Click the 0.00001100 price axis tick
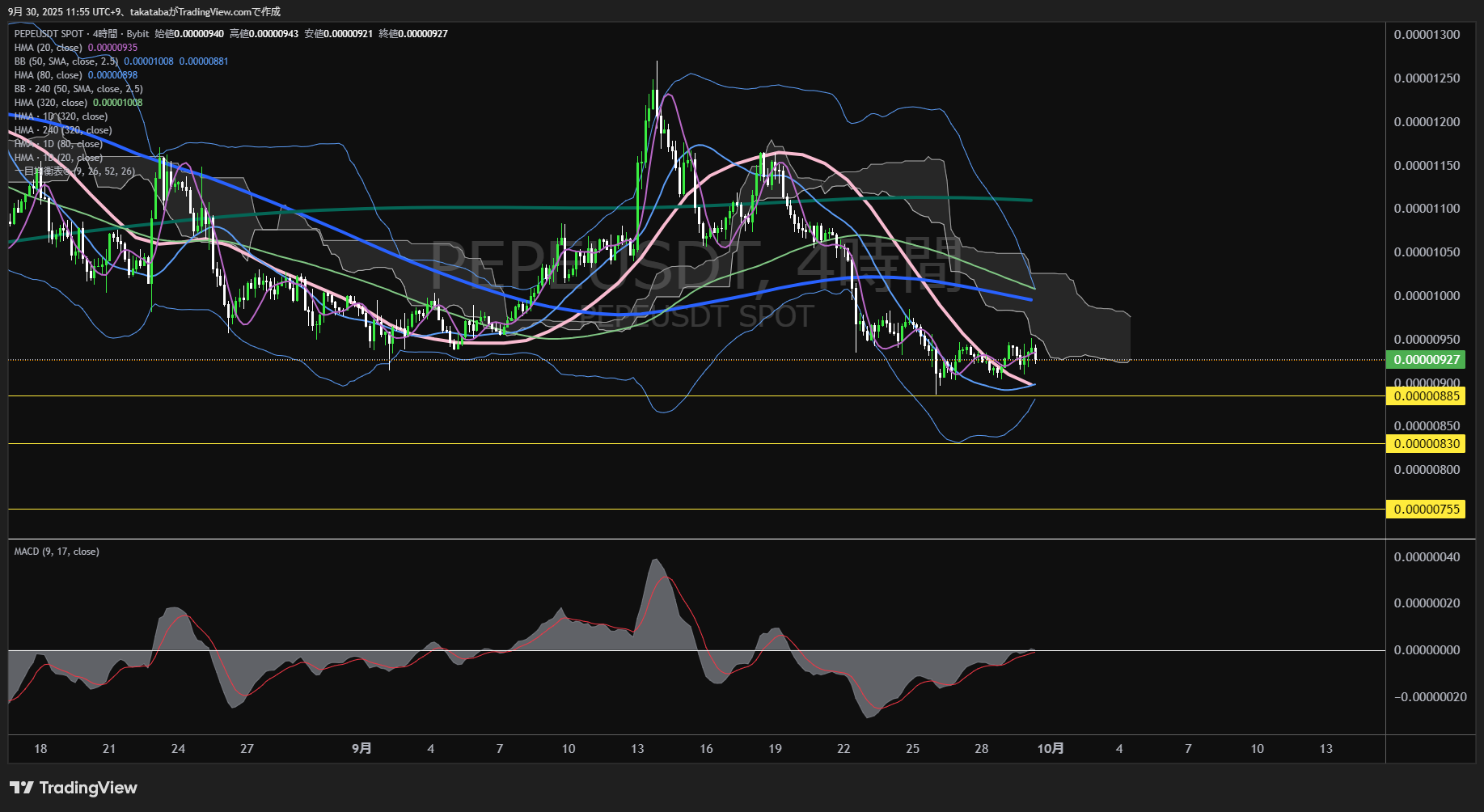 (x=1427, y=209)
